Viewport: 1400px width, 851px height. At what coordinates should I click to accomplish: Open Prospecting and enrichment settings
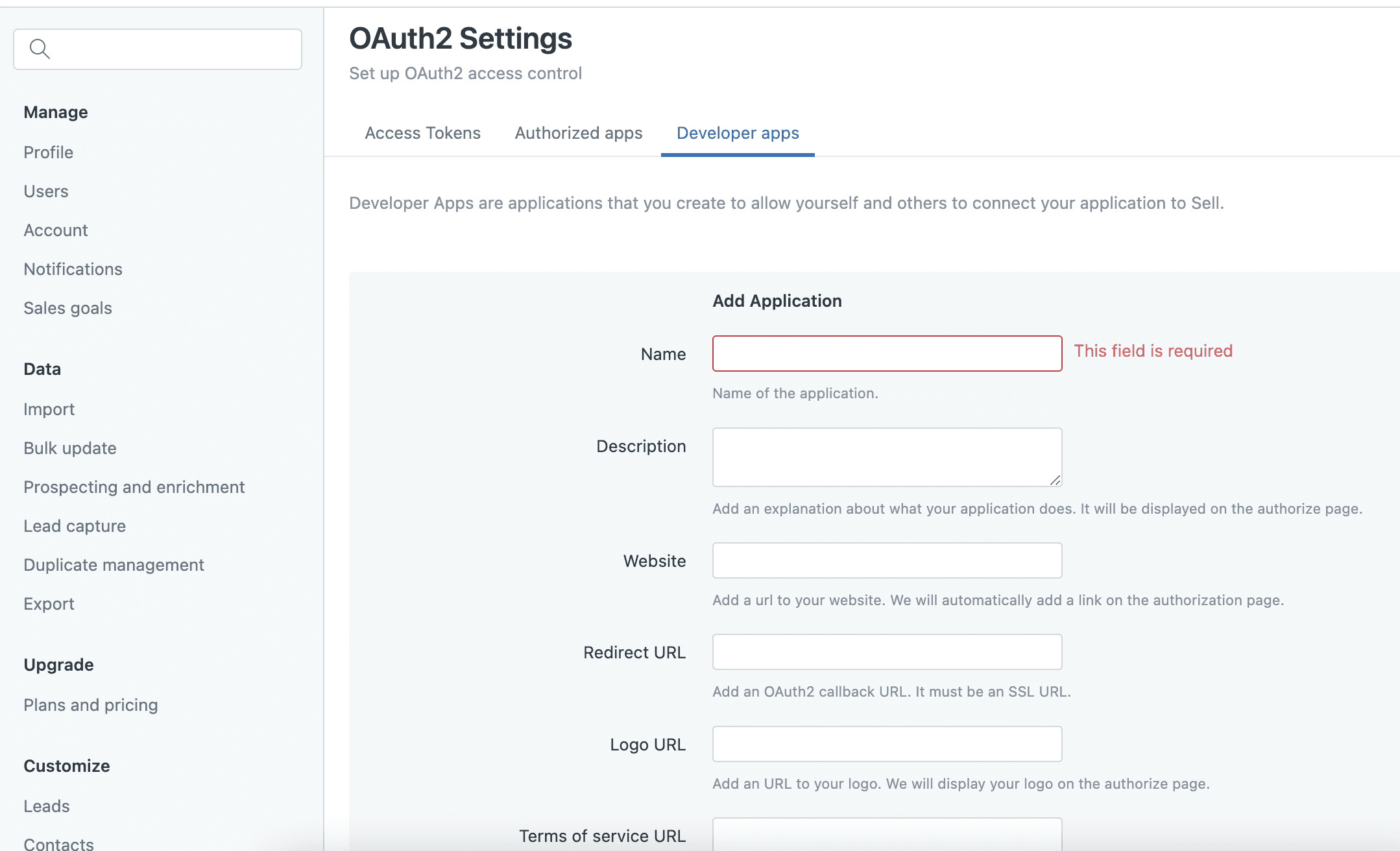[x=134, y=486]
